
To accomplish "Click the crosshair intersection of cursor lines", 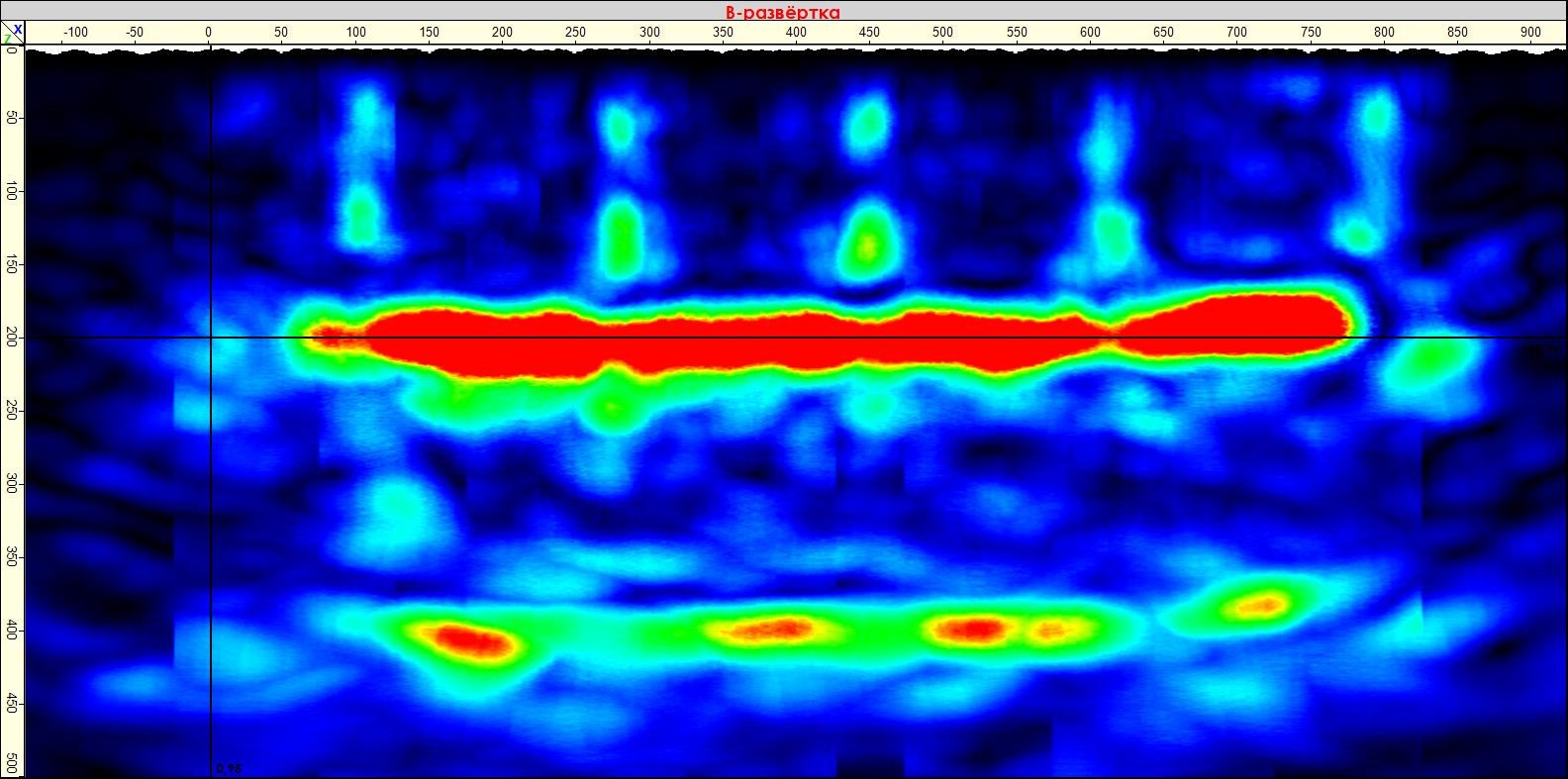I will pyautogui.click(x=210, y=338).
